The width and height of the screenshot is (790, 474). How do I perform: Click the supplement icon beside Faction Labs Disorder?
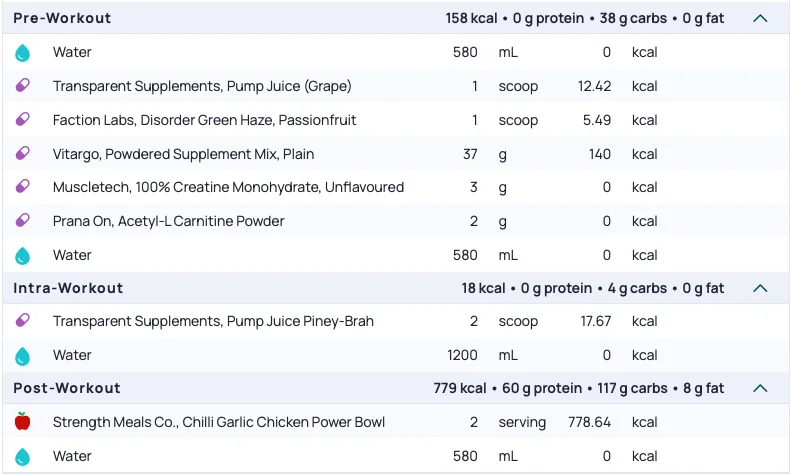[x=23, y=120]
